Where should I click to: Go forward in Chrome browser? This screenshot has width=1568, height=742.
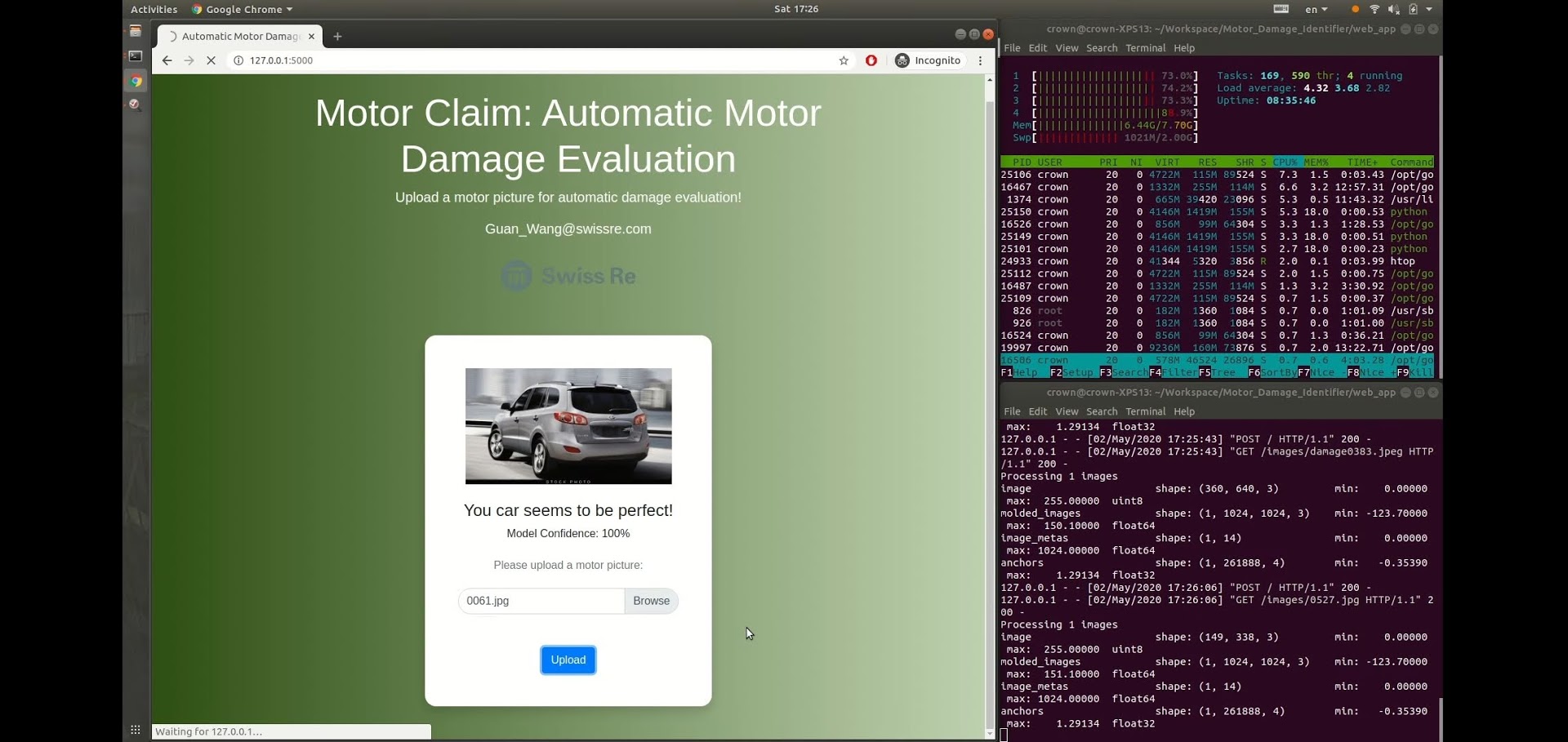pyautogui.click(x=189, y=60)
